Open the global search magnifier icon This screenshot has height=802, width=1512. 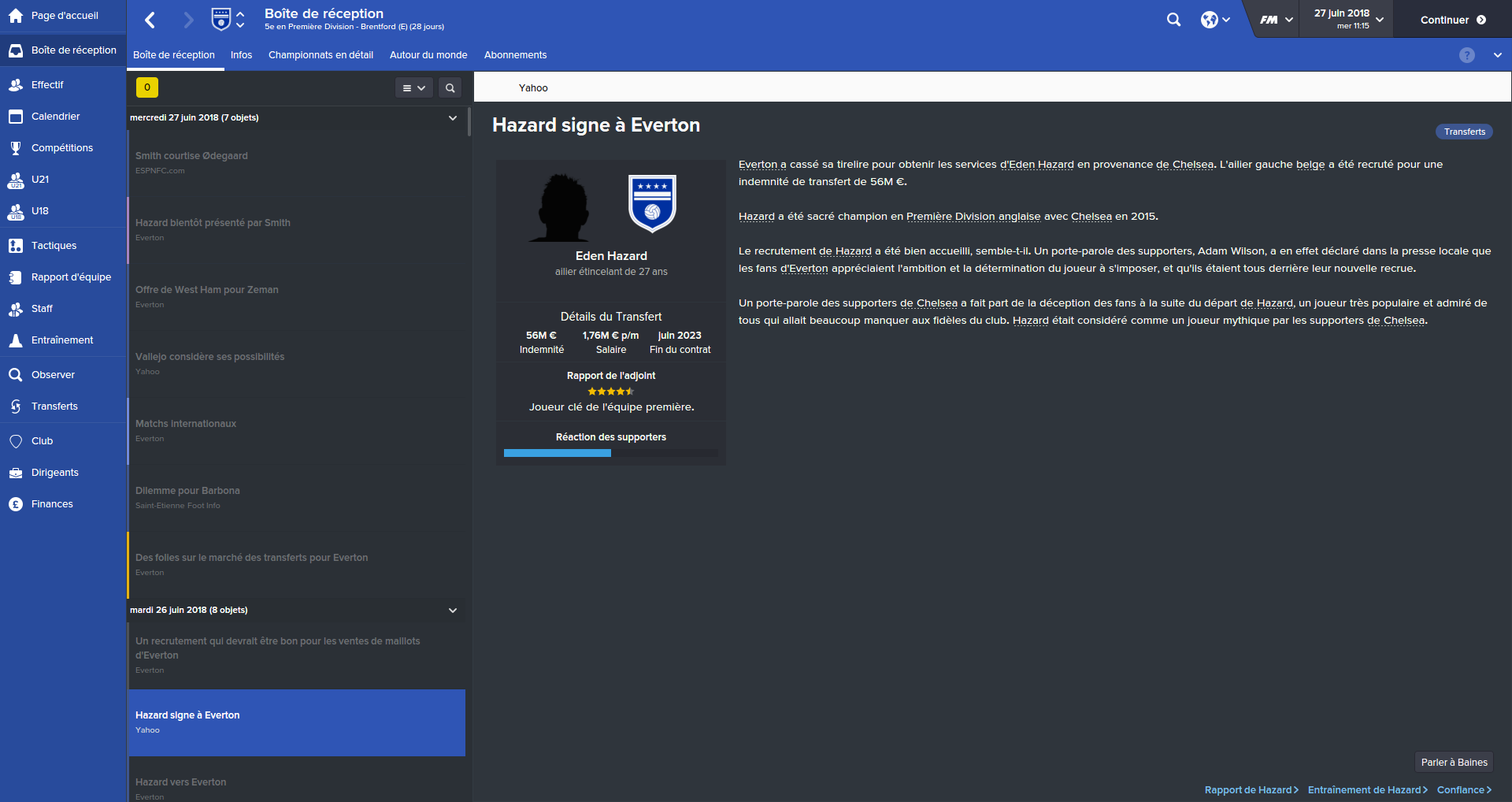1173,20
